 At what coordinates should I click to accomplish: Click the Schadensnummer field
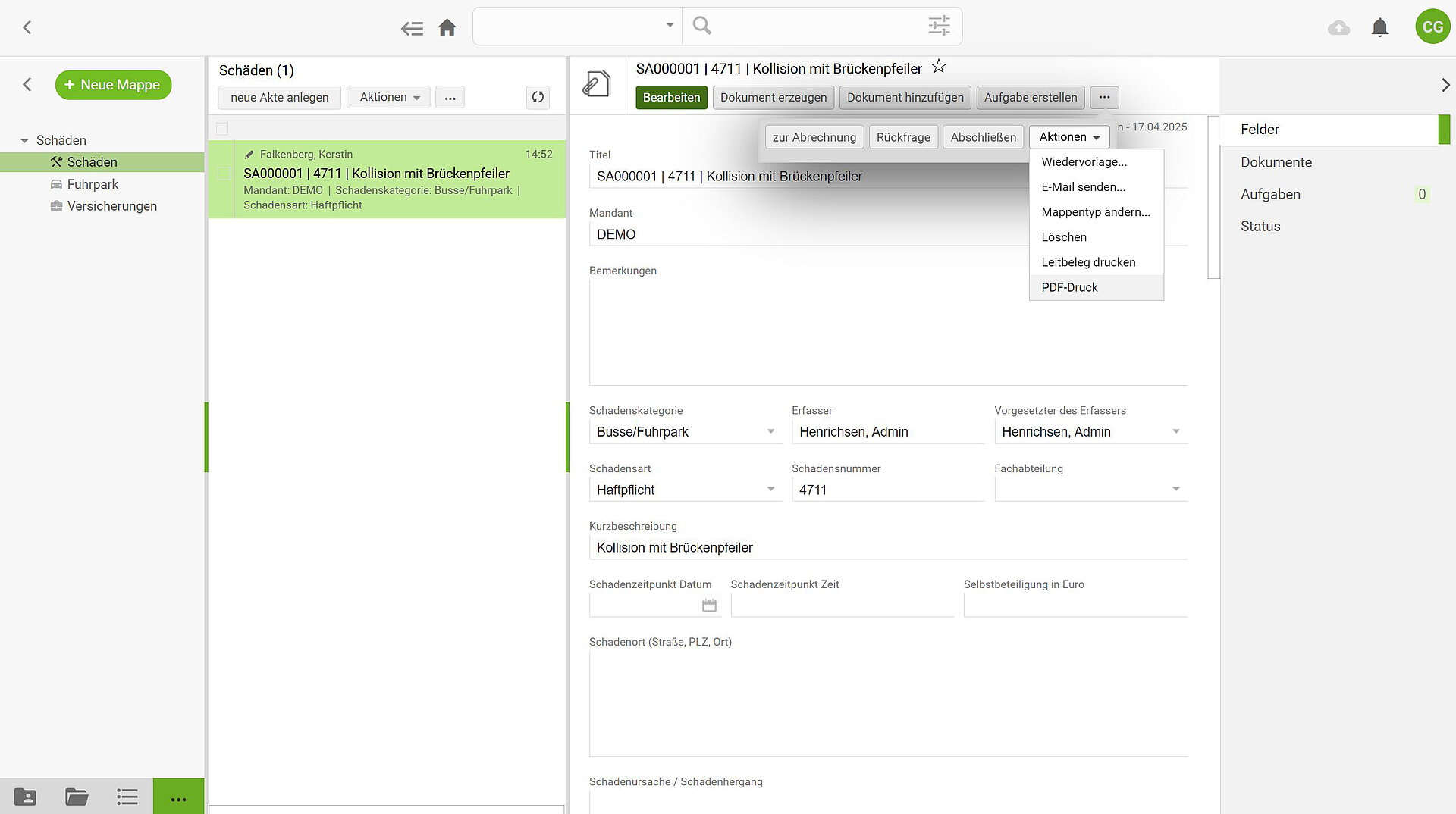point(887,490)
